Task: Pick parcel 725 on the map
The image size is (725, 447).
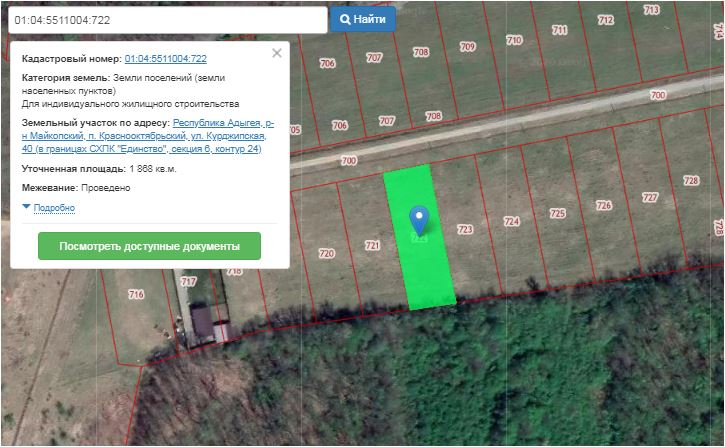Action: tap(557, 213)
